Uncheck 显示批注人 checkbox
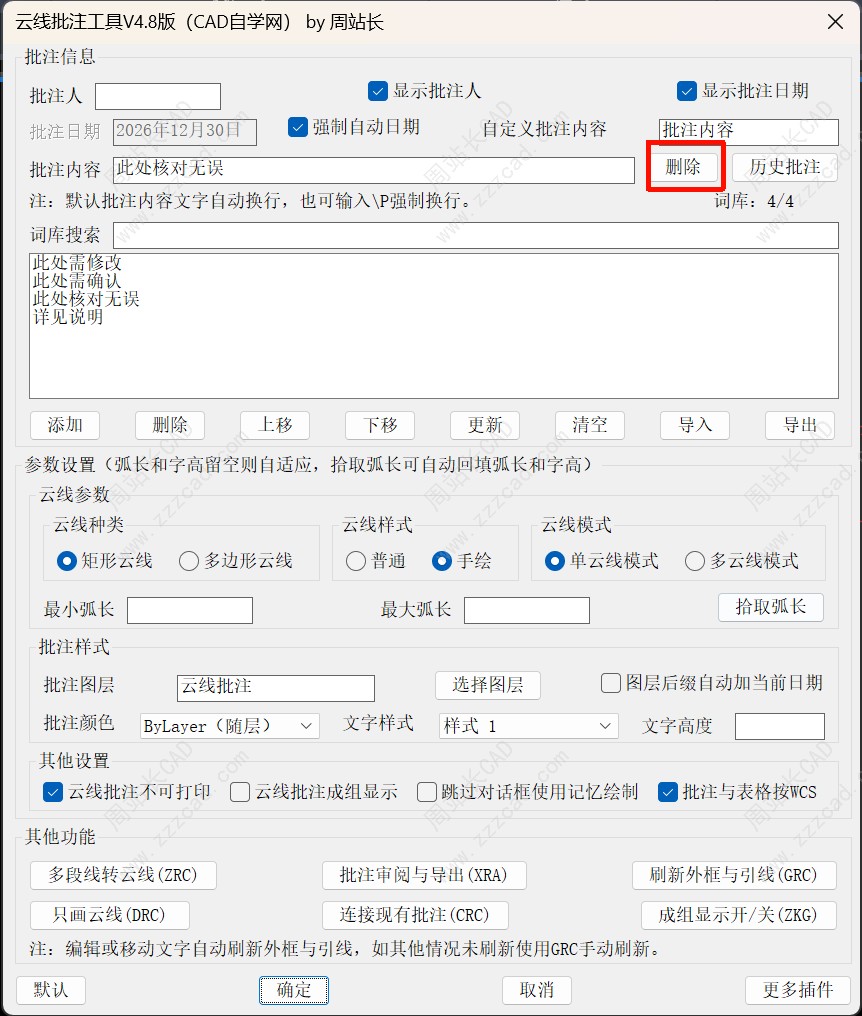Viewport: 862px width, 1016px height. [x=378, y=91]
